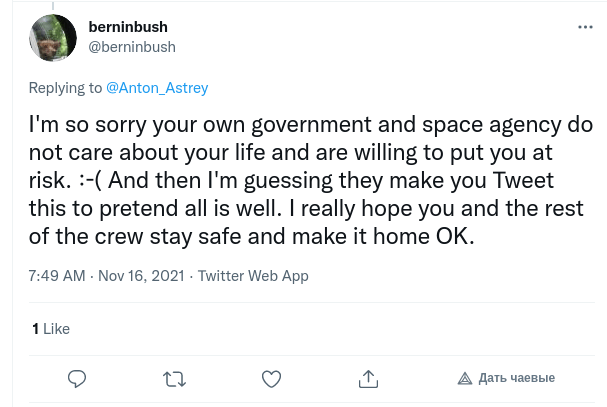Open the share tweet icon

coord(368,378)
